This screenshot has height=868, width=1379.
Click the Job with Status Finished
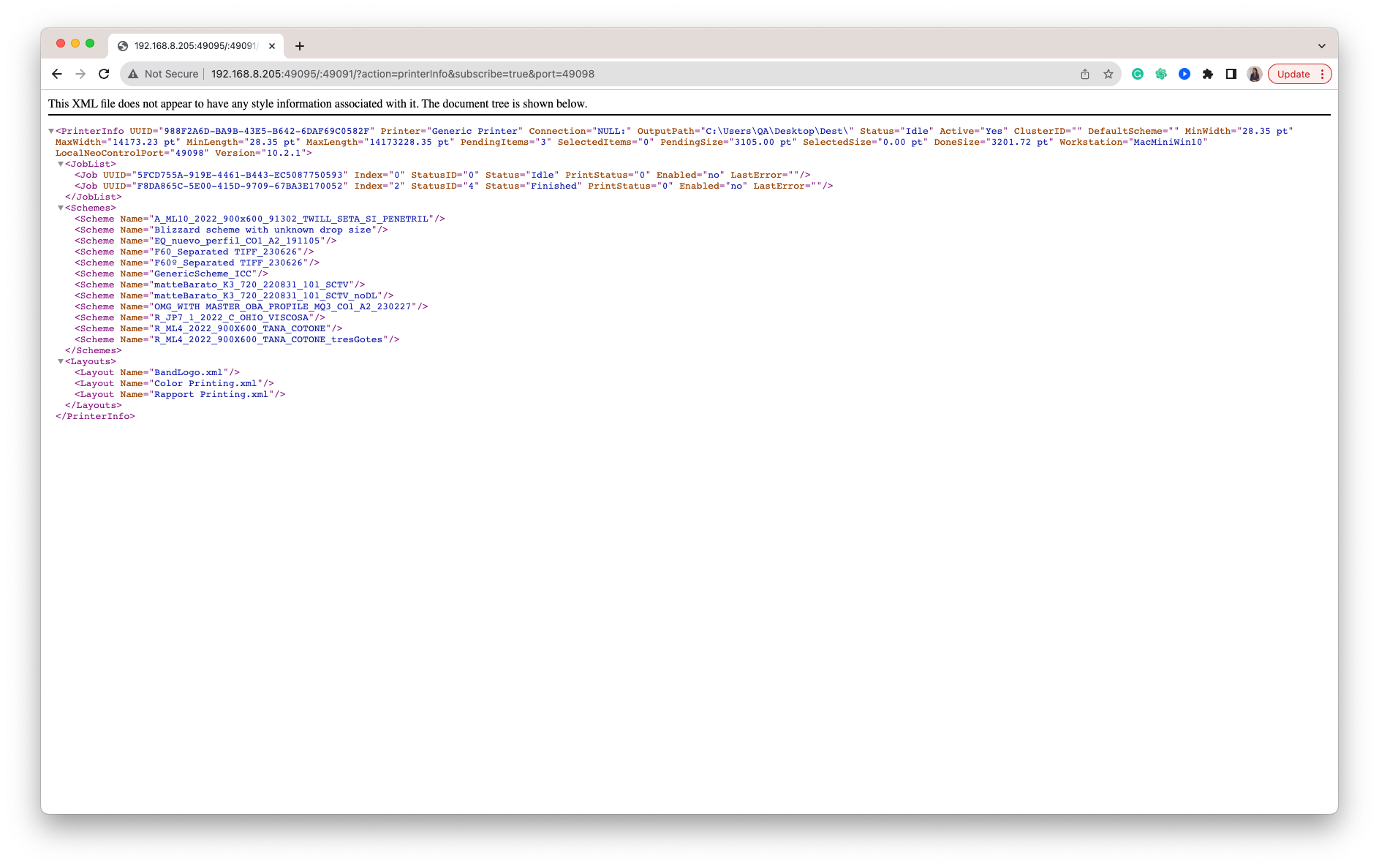tap(454, 186)
